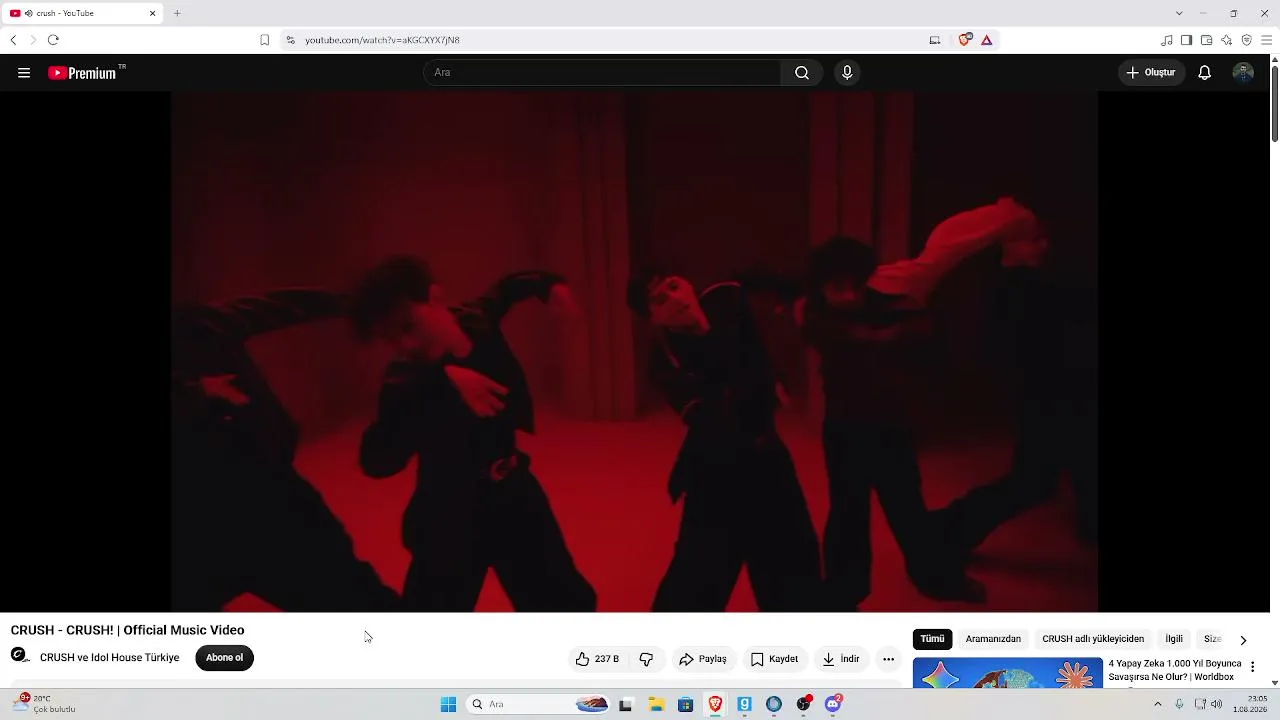Open Microsoft Store from taskbar

[685, 704]
